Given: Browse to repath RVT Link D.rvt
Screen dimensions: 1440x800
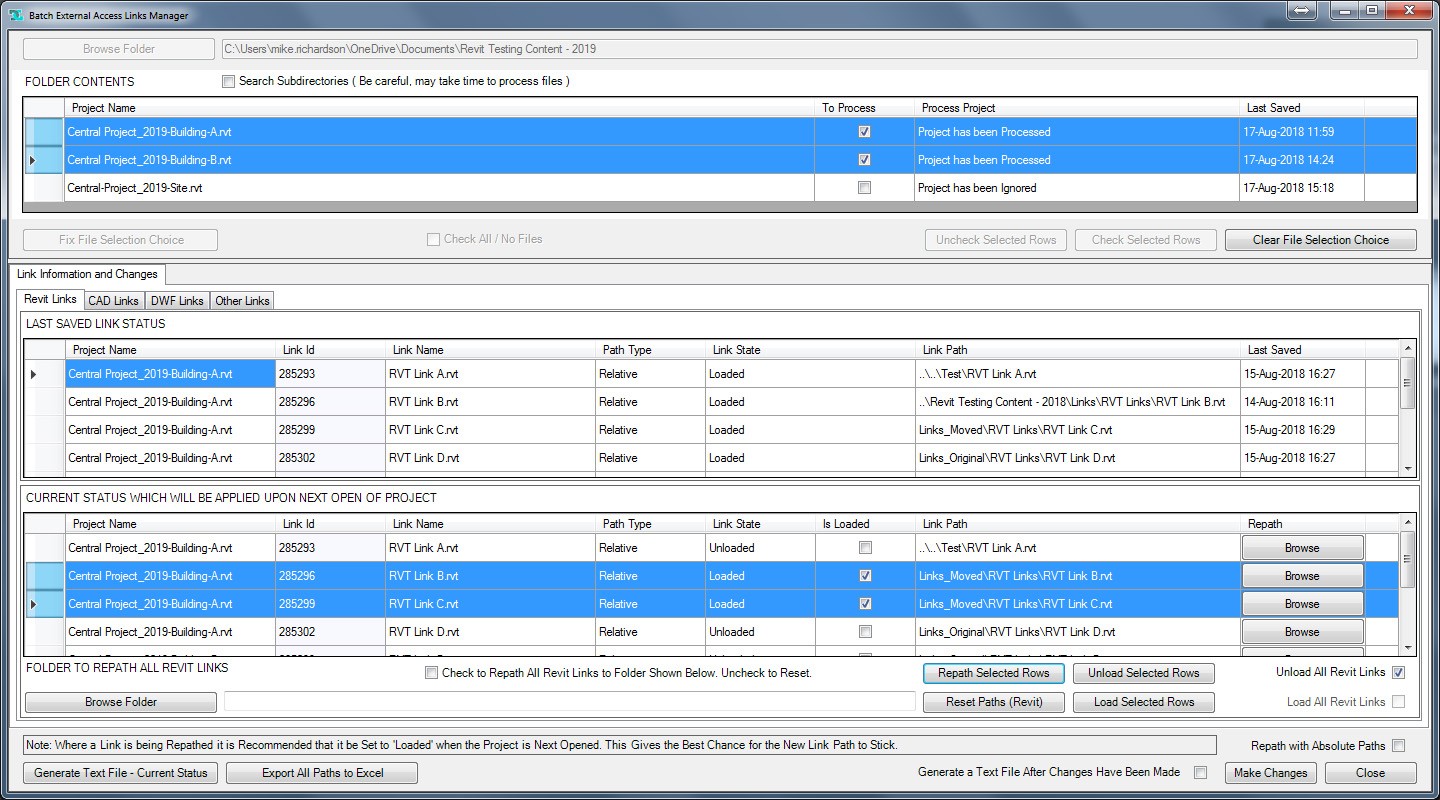Looking at the screenshot, I should (x=1302, y=632).
